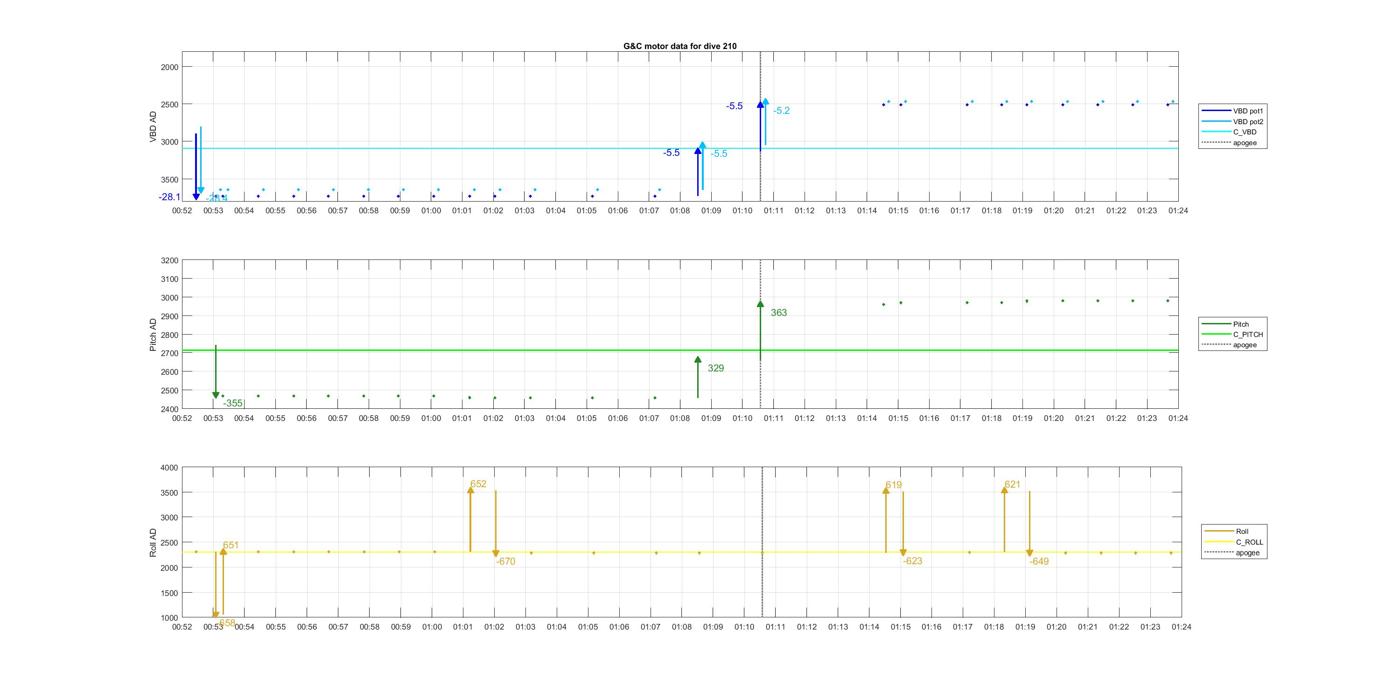Click the '-623' roll value label

click(912, 561)
